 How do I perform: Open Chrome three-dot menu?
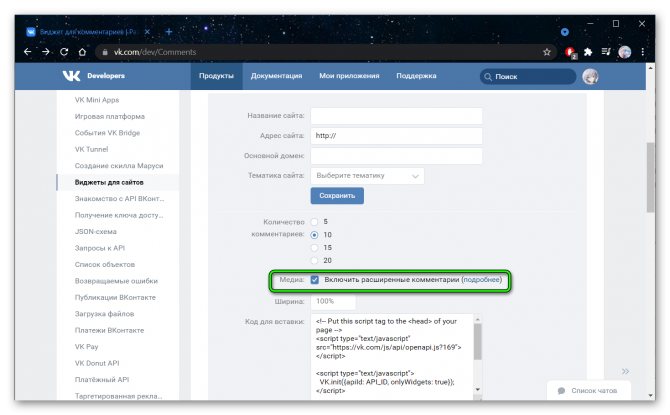coord(642,52)
